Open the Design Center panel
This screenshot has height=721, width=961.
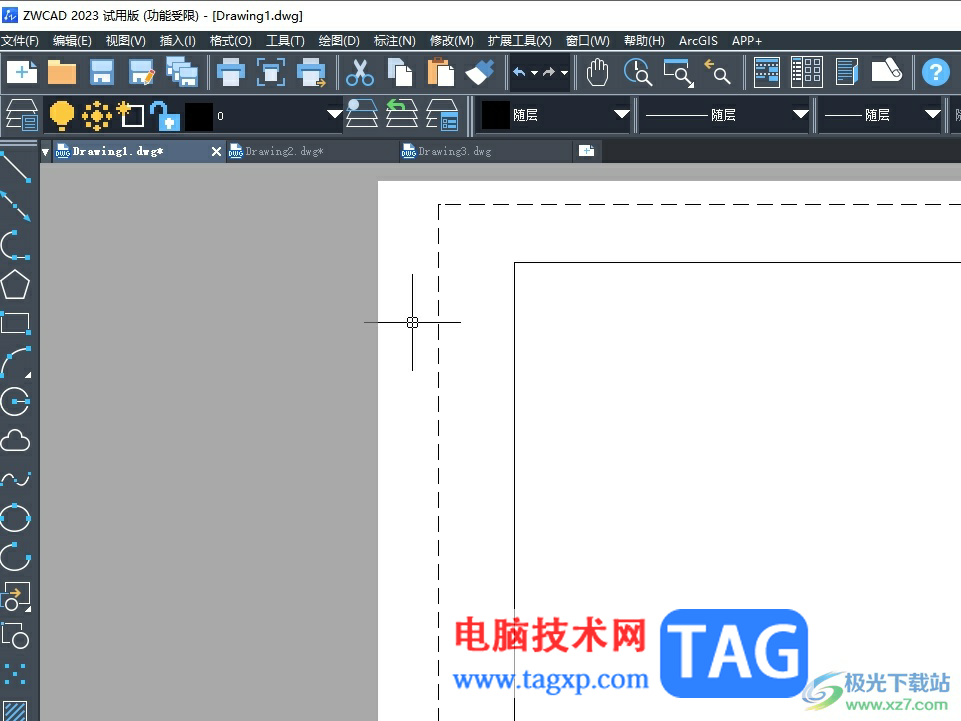coord(807,72)
